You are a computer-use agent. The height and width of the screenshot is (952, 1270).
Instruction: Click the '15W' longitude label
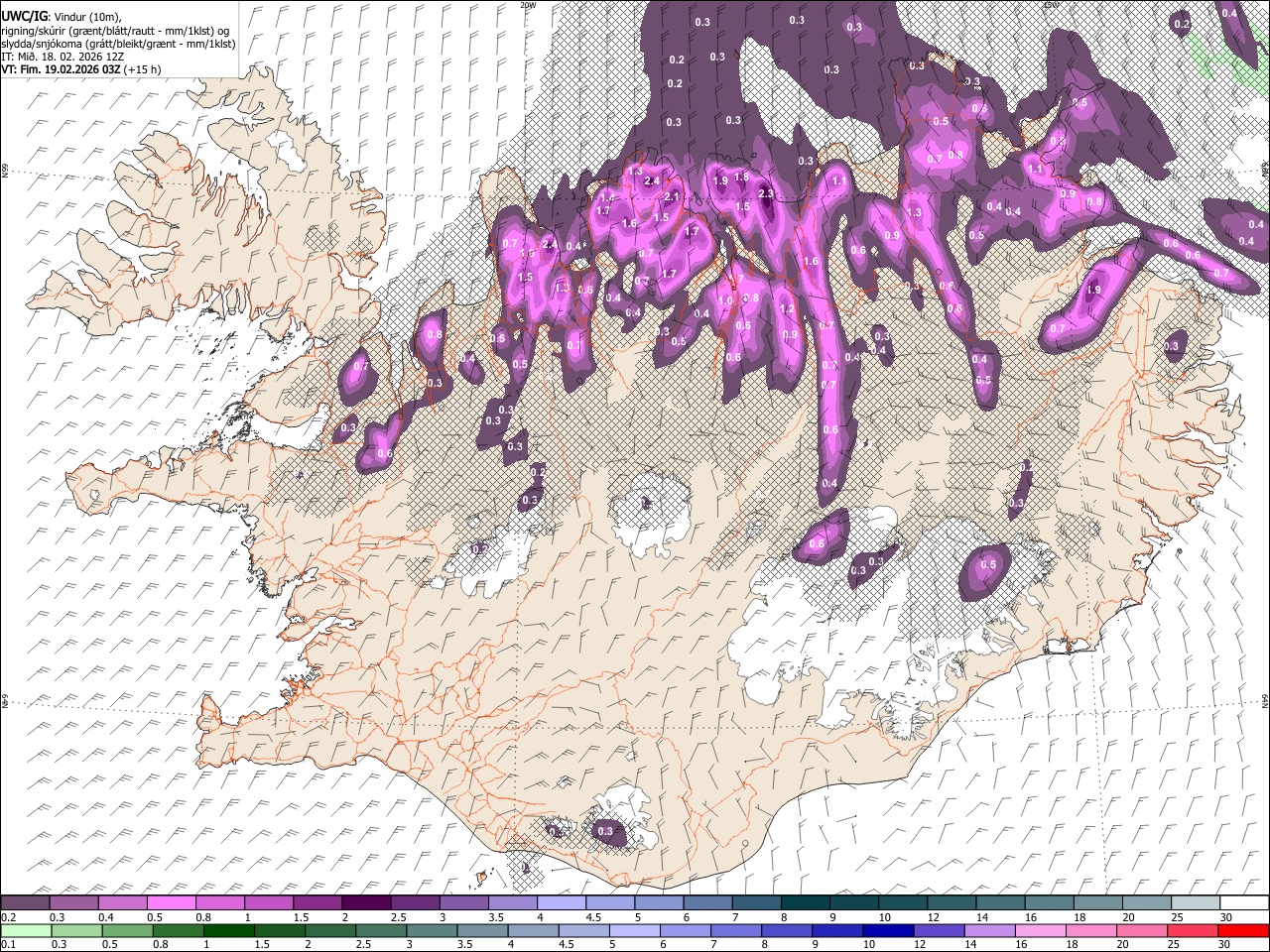[x=1050, y=5]
